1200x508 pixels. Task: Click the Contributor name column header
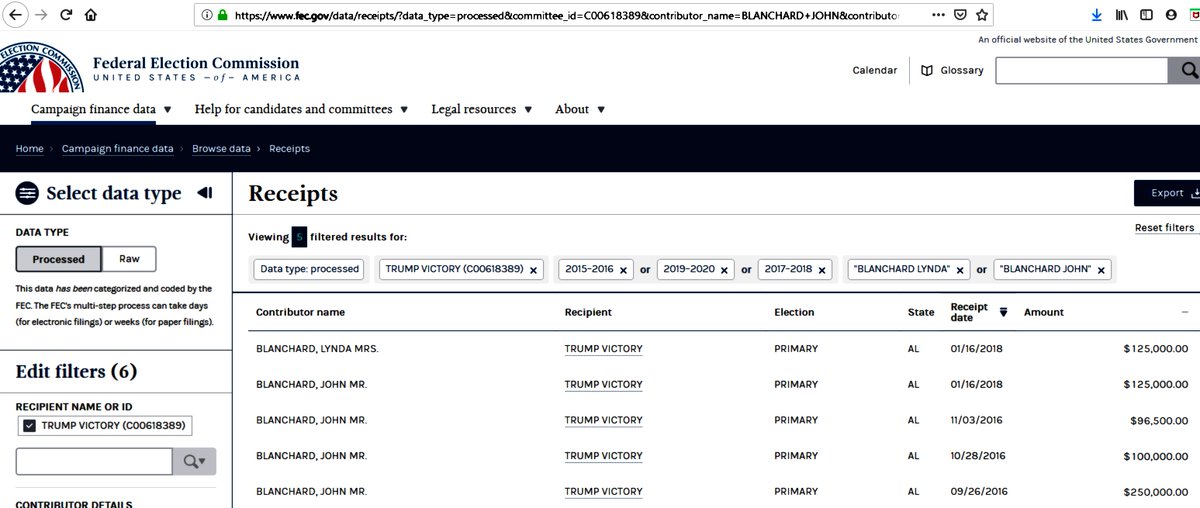300,312
